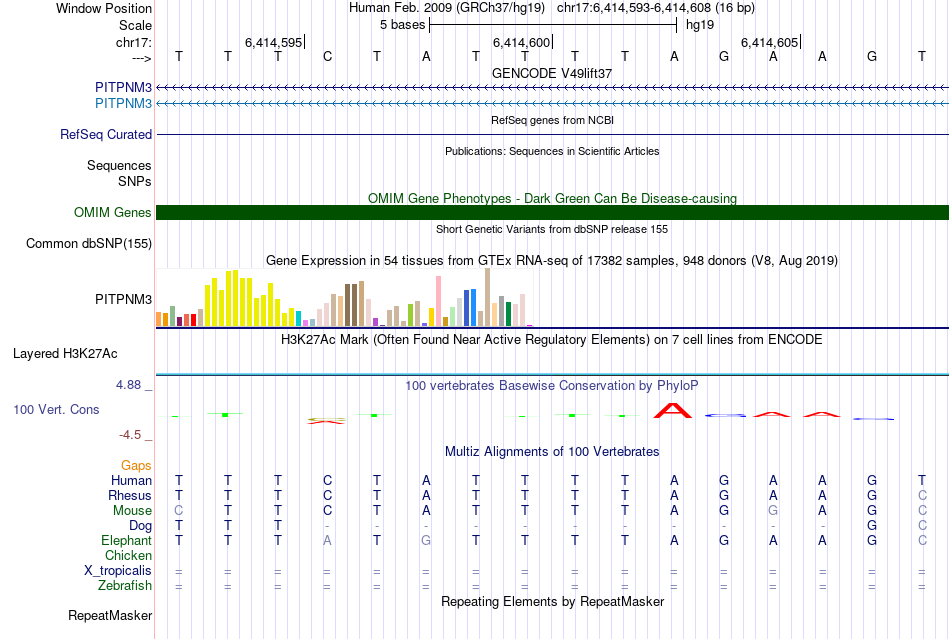Screen dimensions: 950x639
Task: Open Common dbSNP(155) track label
Action: pos(88,243)
